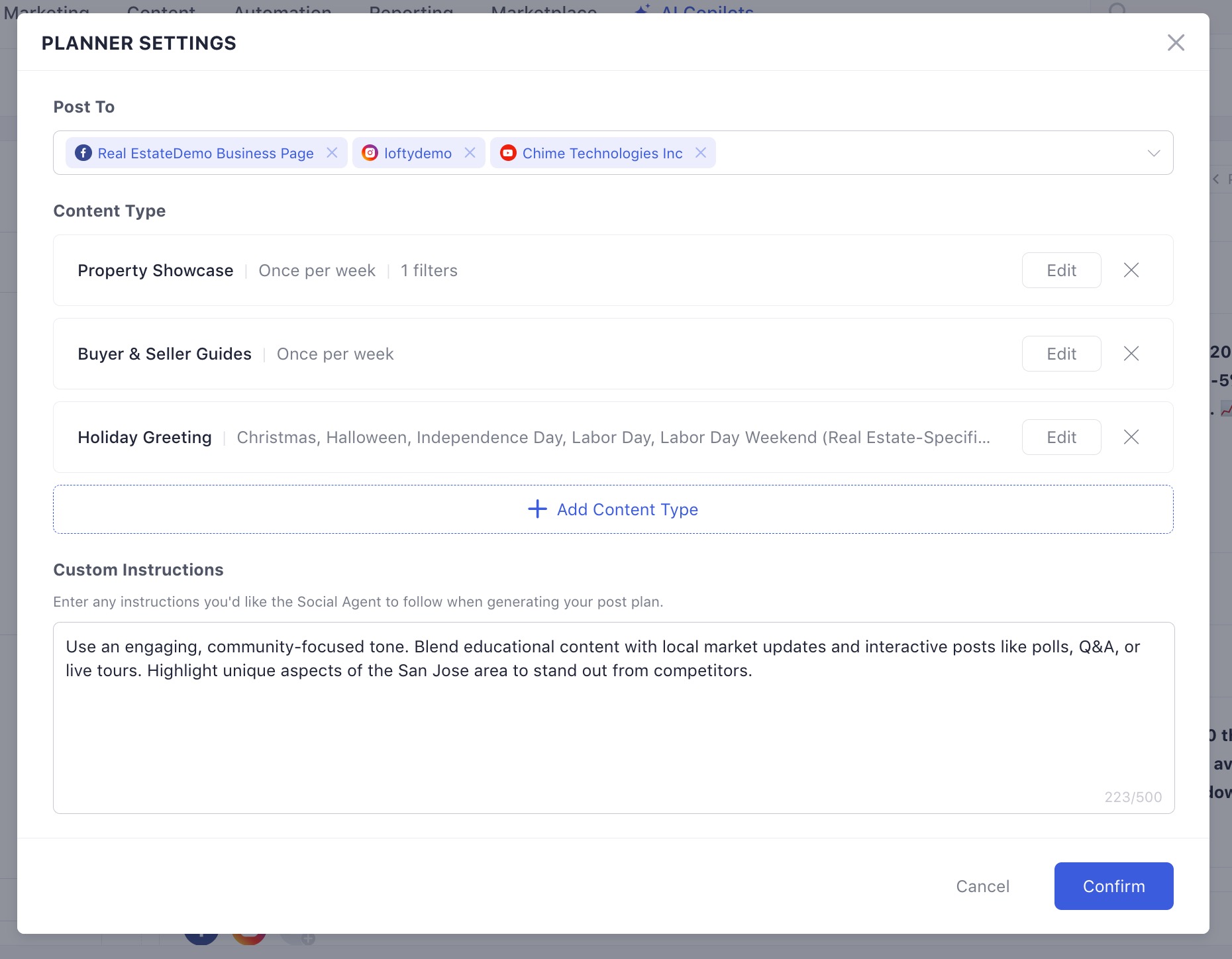
Task: Click 'Once per week' in Property Showcase row
Action: (317, 270)
